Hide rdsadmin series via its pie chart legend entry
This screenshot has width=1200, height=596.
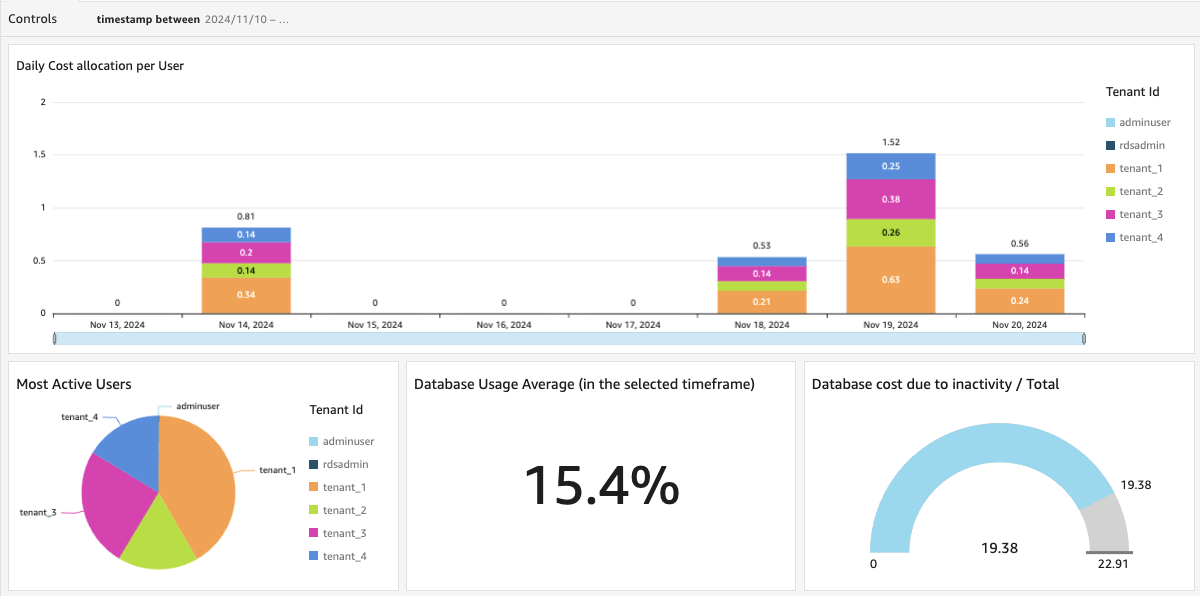pyautogui.click(x=315, y=464)
